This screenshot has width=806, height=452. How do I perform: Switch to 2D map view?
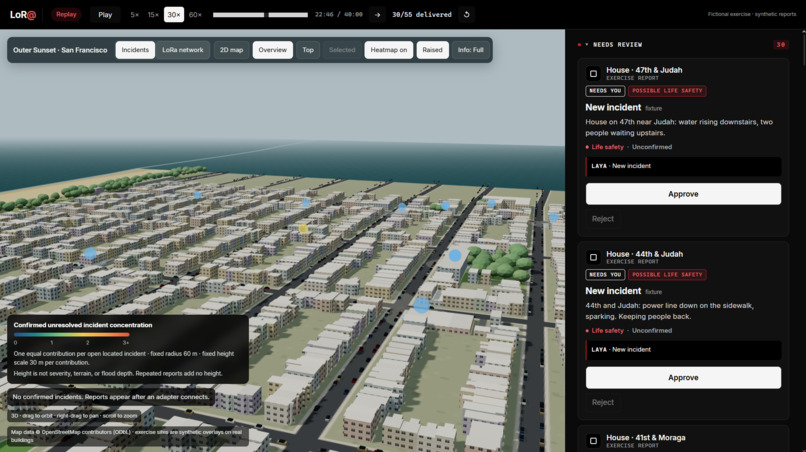(x=231, y=50)
